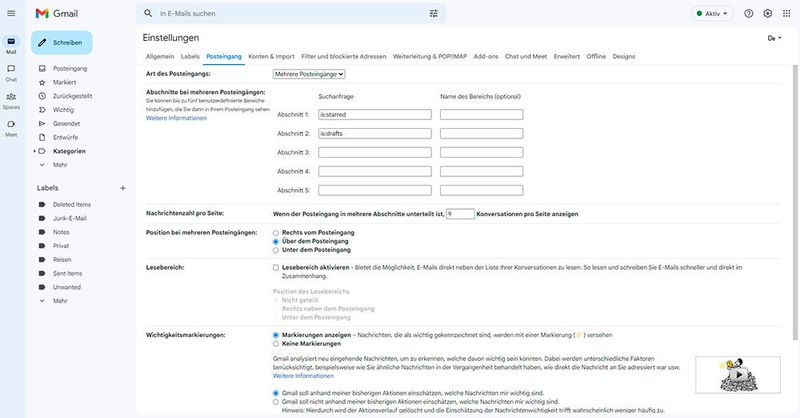This screenshot has width=800, height=418.
Task: Open the Labels settings tab
Action: point(190,57)
